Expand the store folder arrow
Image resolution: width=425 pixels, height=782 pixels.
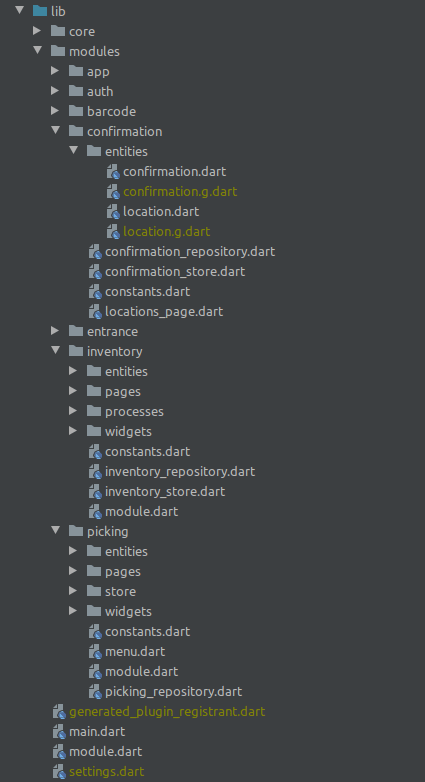point(73,590)
